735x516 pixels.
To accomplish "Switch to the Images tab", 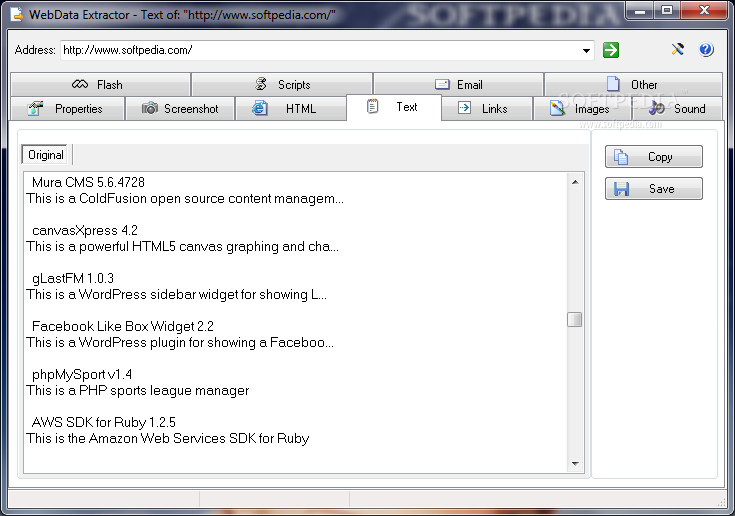I will (582, 109).
